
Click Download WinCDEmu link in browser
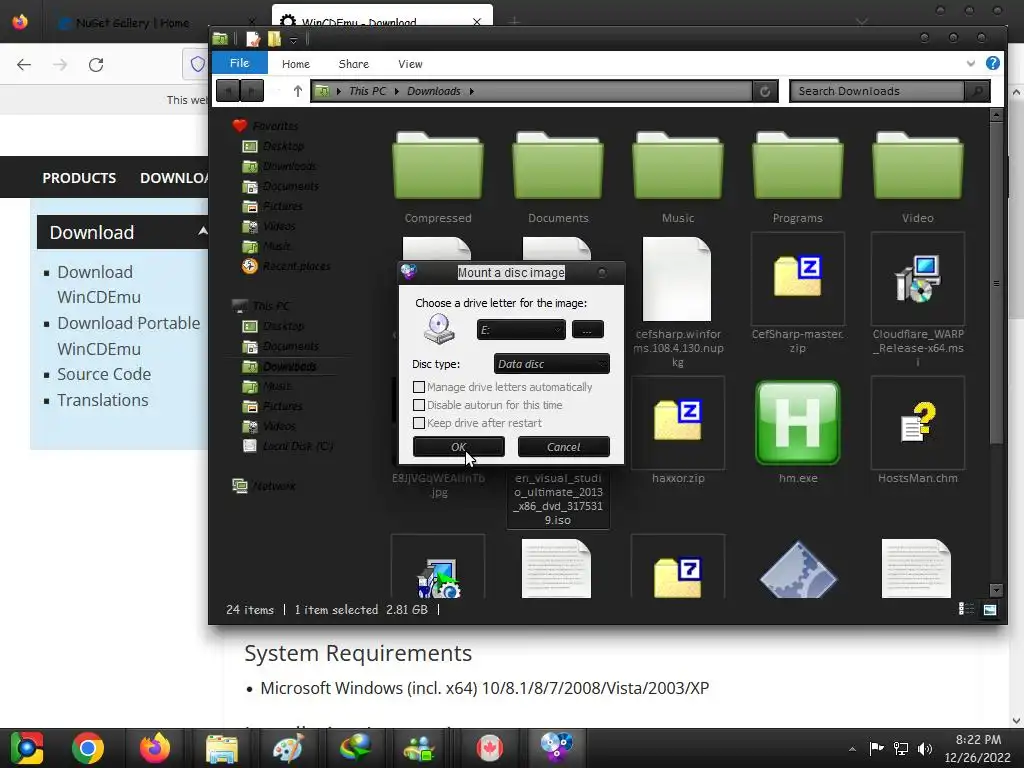click(x=99, y=285)
